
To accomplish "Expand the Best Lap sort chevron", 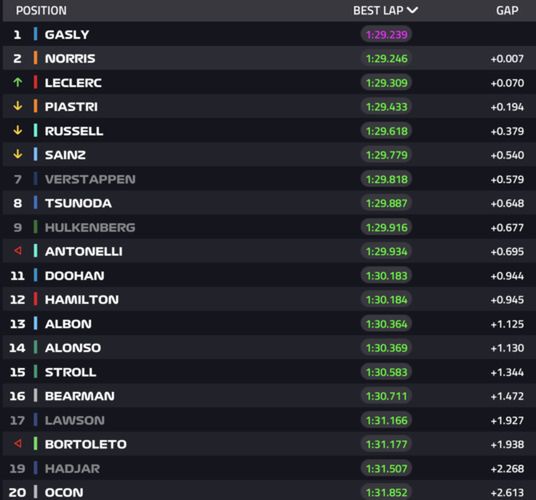I will (413, 10).
